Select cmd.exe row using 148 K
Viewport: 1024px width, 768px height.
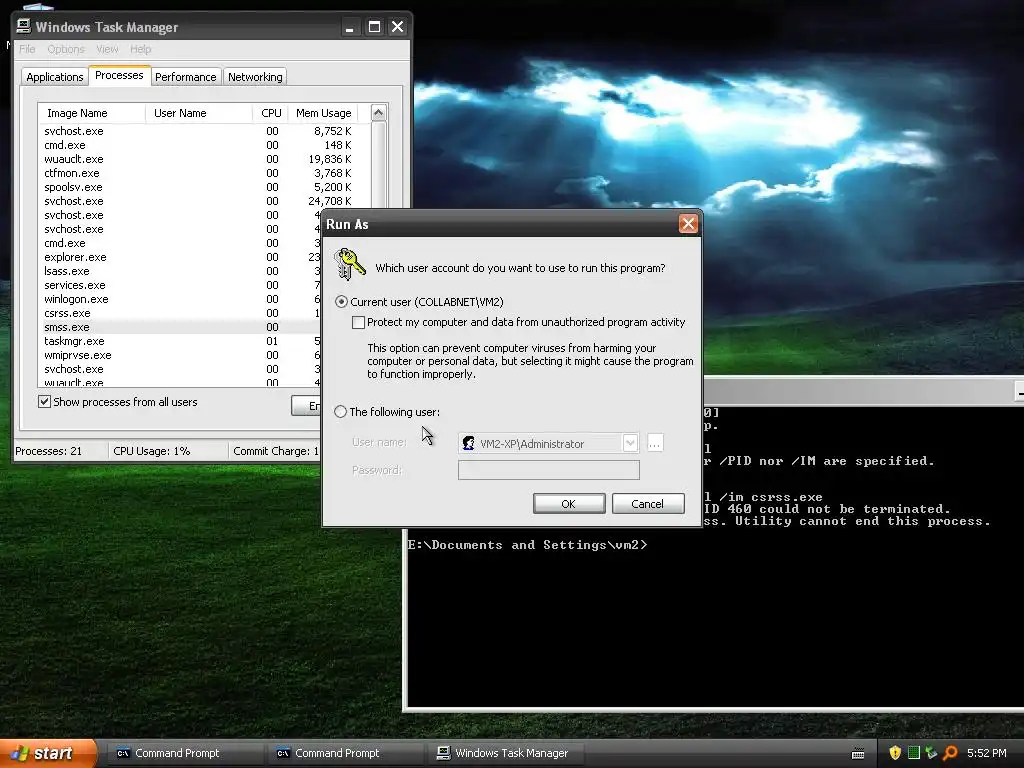(204, 145)
